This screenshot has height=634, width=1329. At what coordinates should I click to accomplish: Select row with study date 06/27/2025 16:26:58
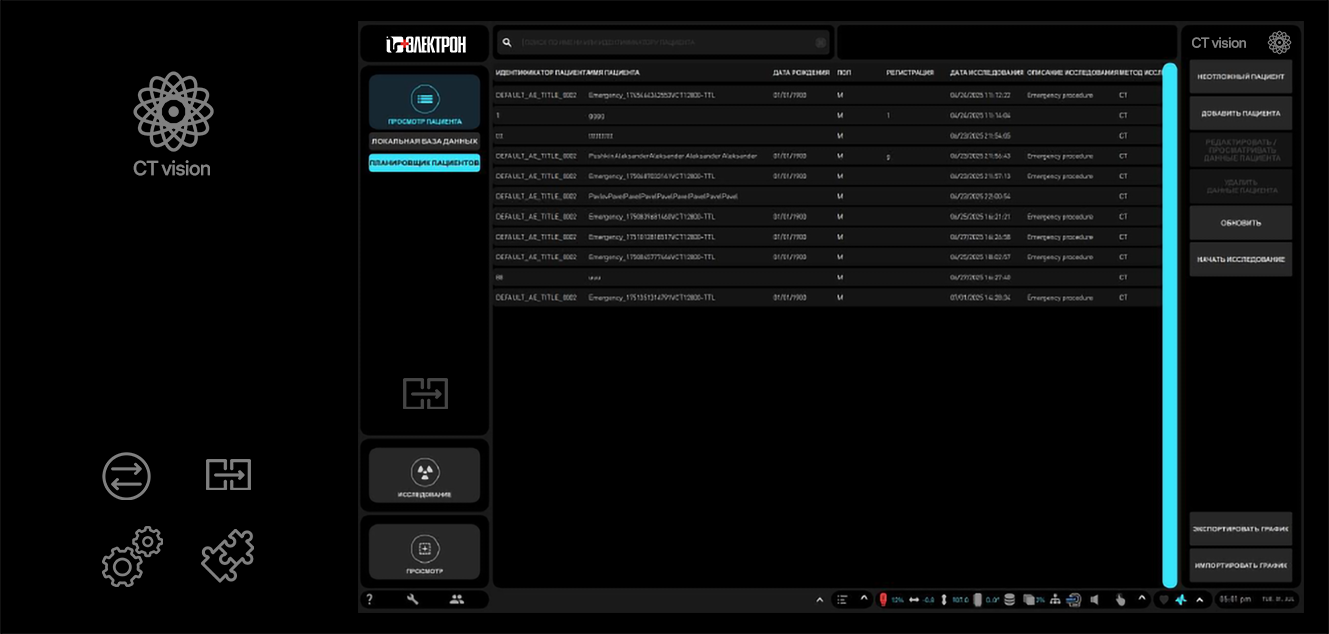click(827, 237)
